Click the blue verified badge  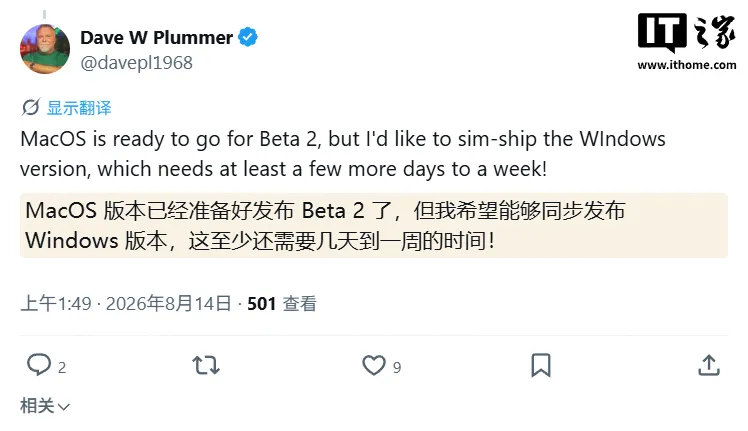(248, 37)
